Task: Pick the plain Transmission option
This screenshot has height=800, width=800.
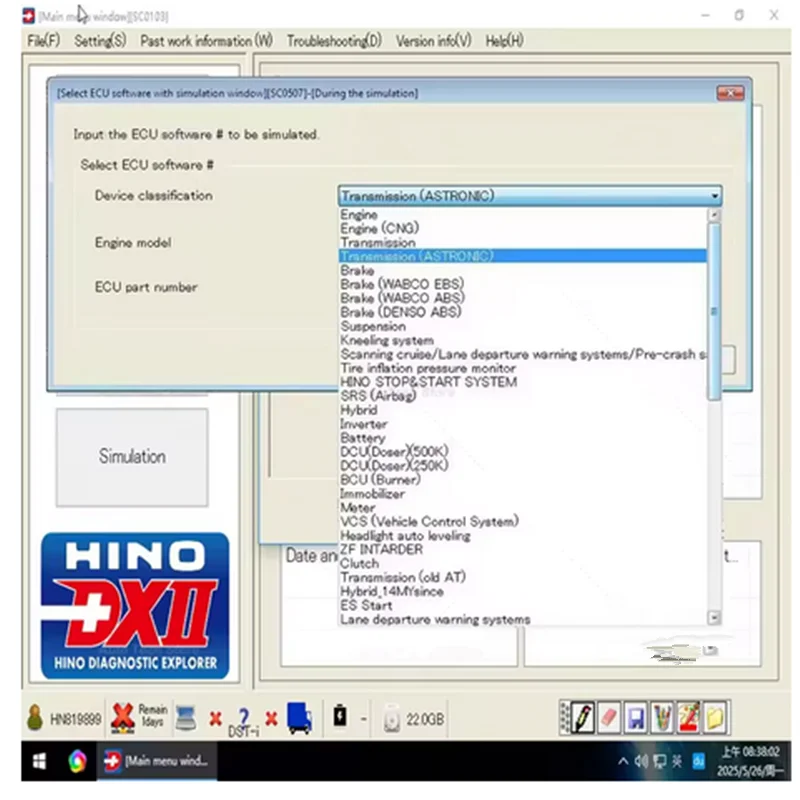Action: [523, 242]
